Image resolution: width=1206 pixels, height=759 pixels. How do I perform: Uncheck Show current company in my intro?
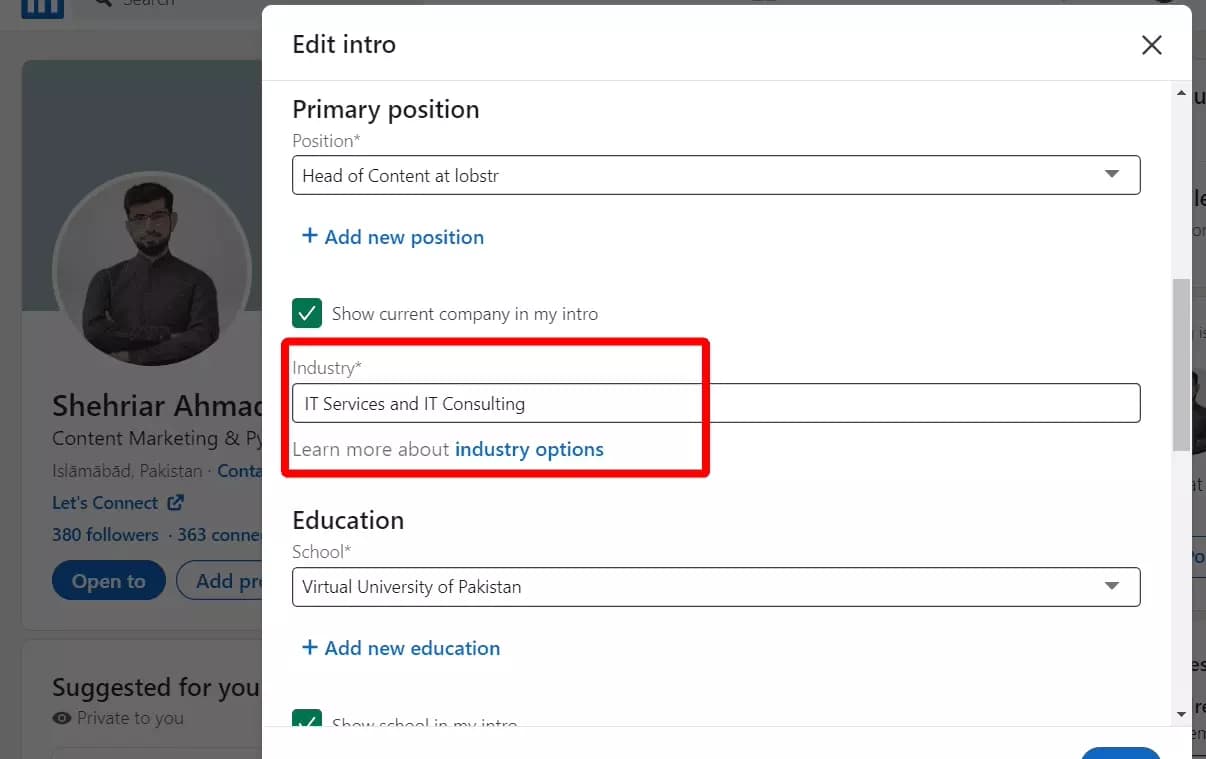307,313
